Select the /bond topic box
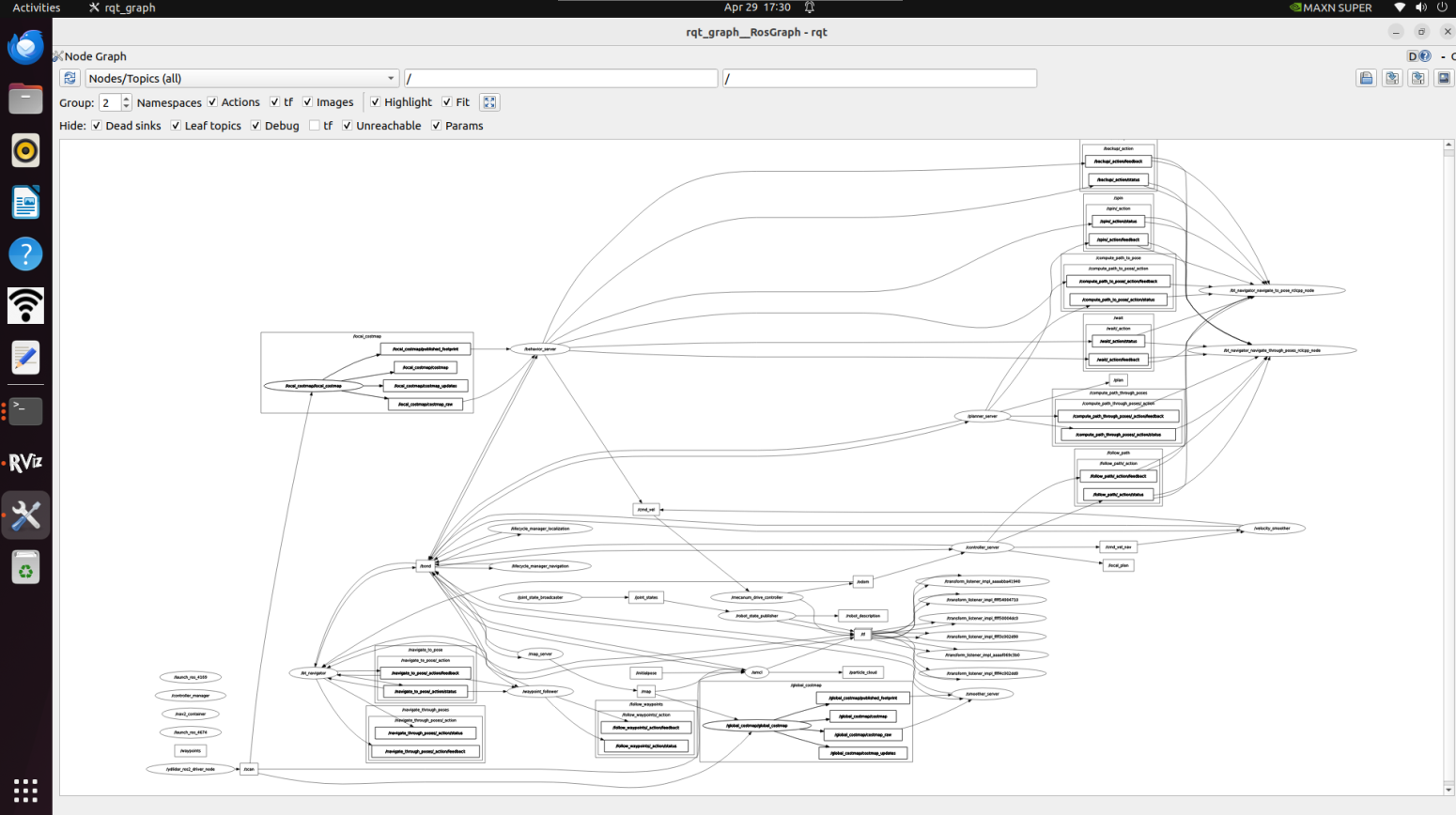 pos(426,566)
